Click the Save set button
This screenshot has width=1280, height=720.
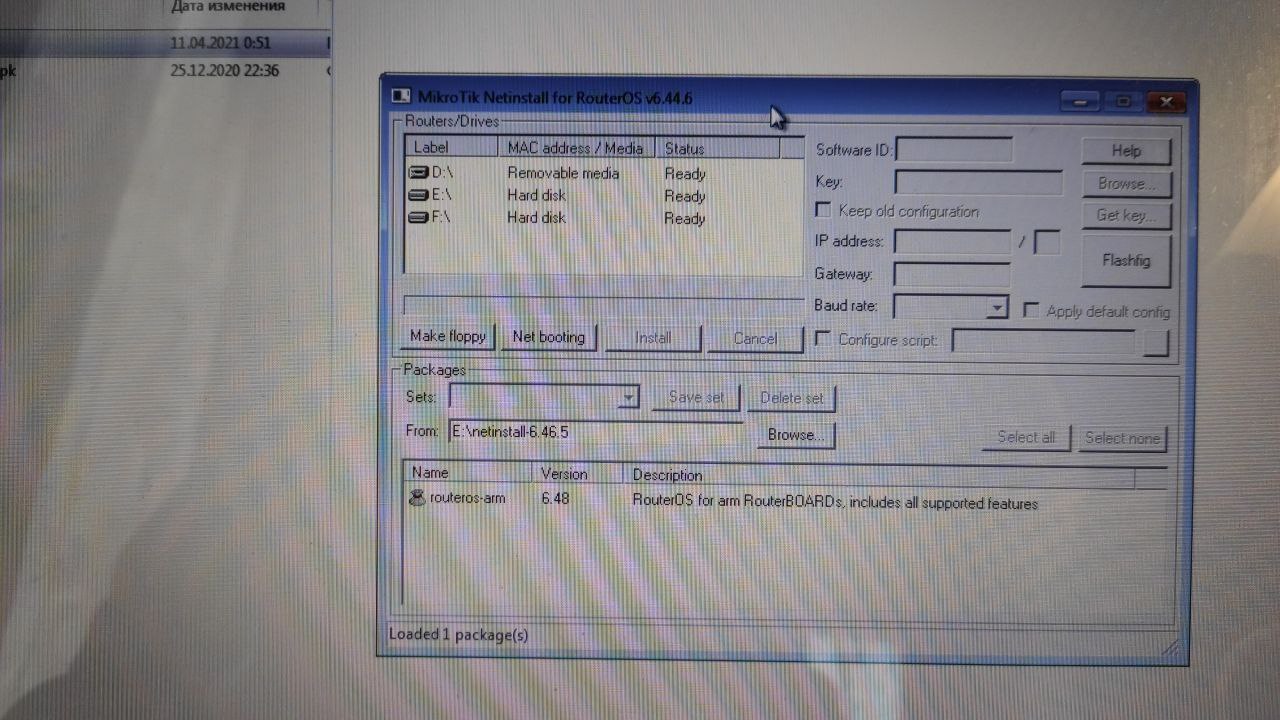point(696,397)
